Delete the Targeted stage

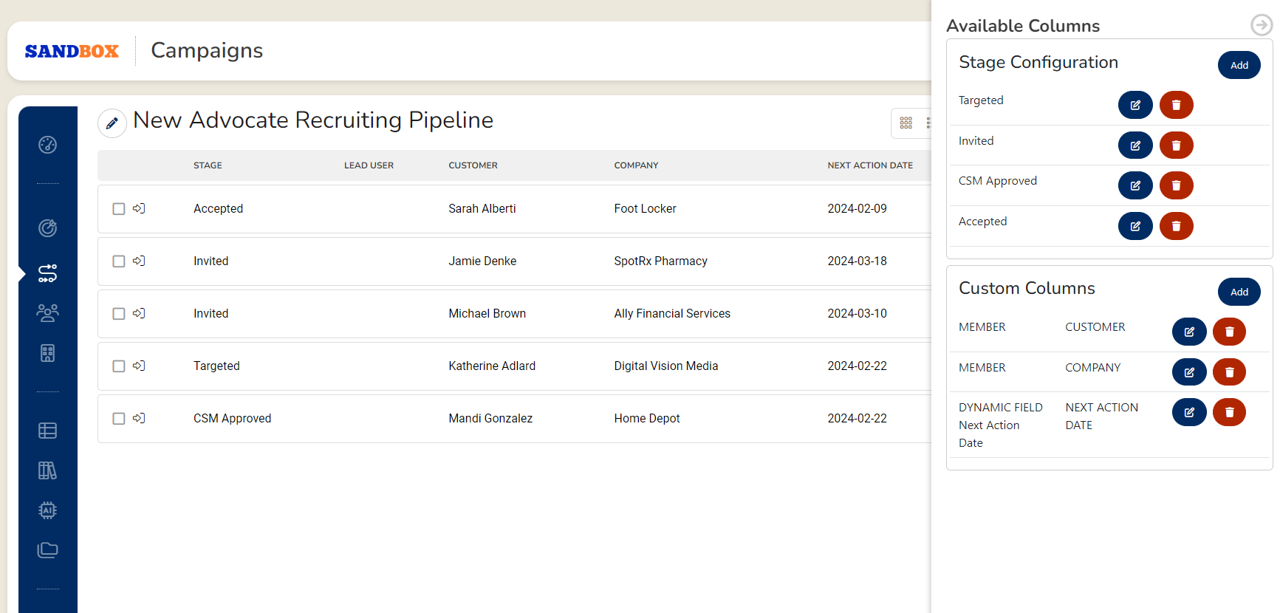[1176, 105]
